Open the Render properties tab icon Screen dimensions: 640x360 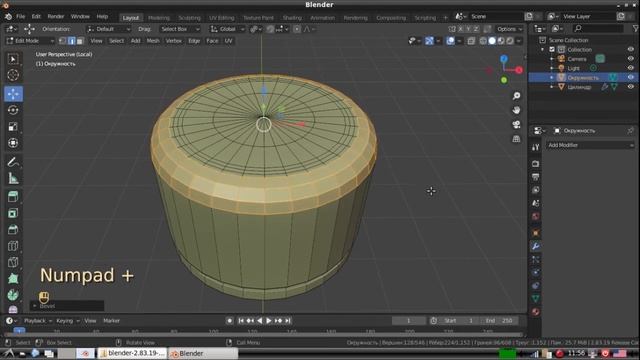pos(536,164)
